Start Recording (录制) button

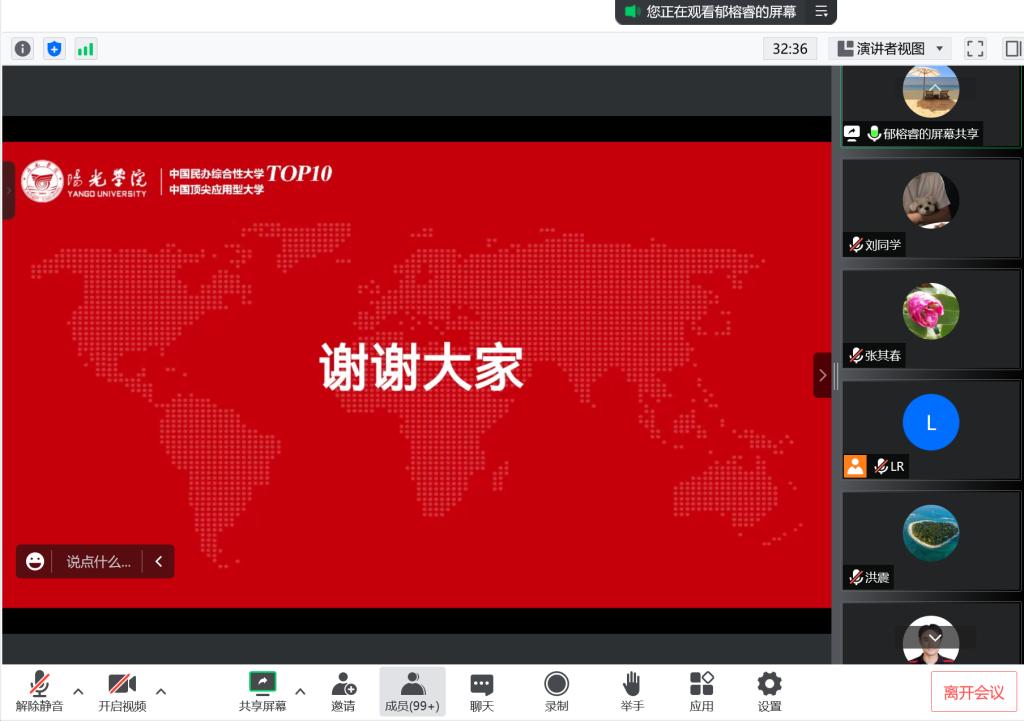(556, 691)
